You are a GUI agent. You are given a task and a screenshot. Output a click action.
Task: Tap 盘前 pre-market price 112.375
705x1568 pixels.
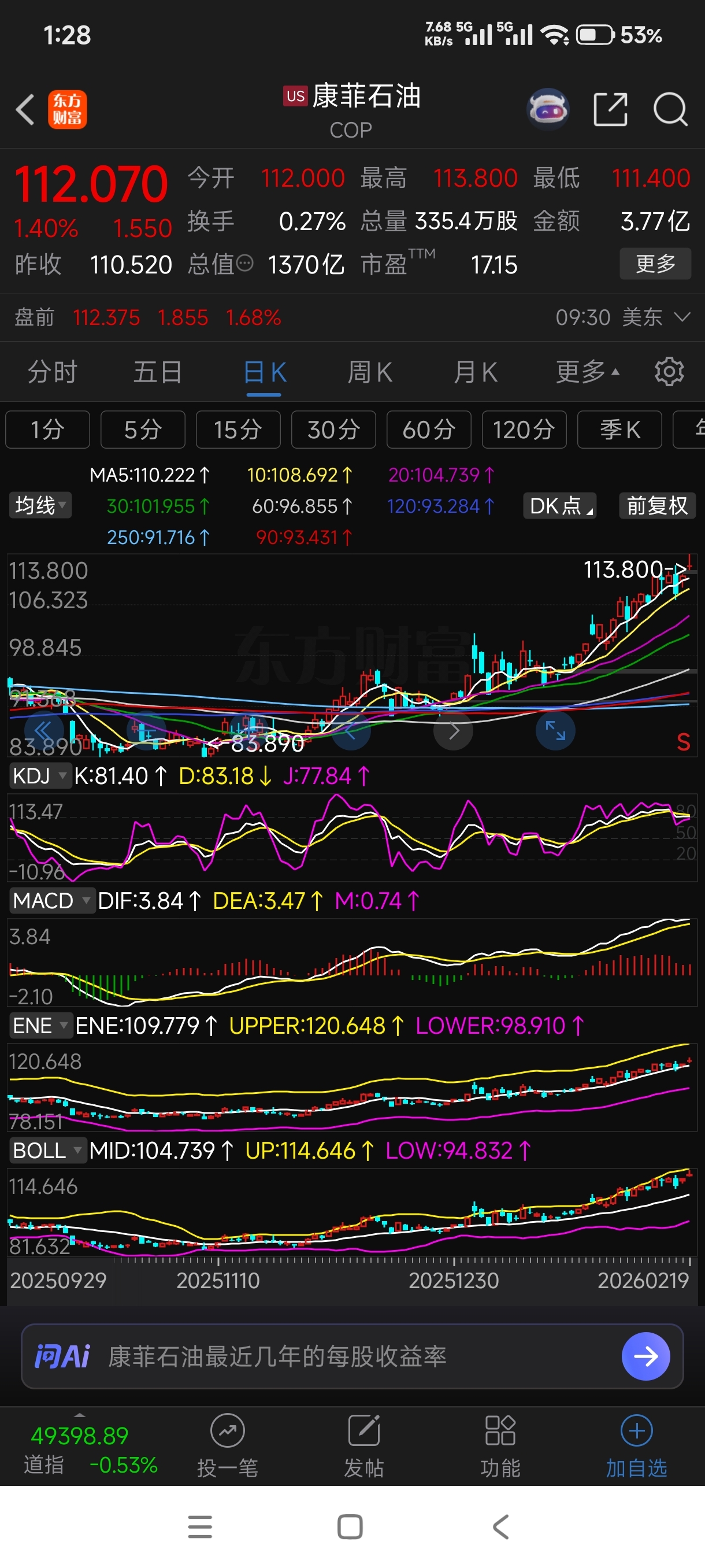pos(106,317)
